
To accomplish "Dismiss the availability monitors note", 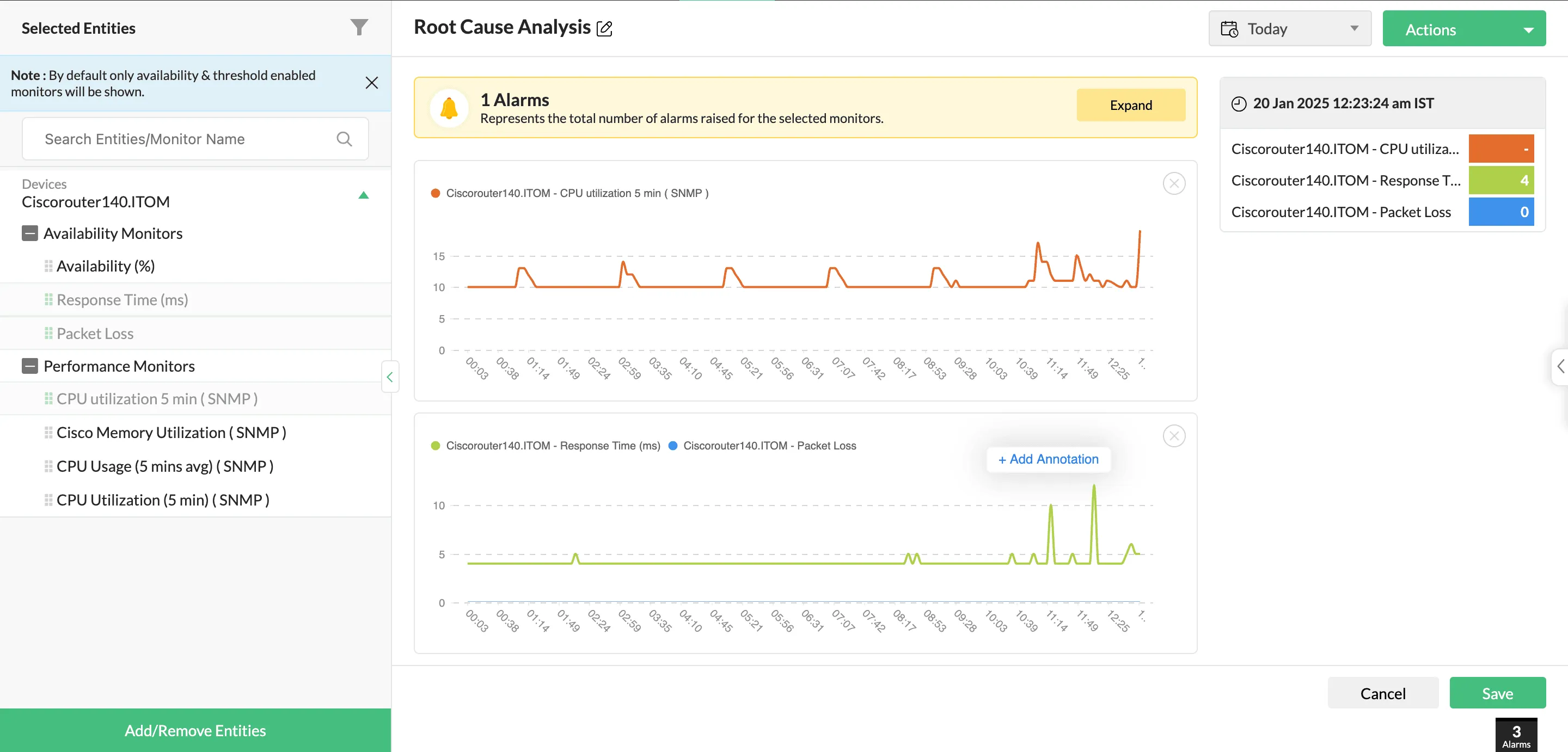I will point(372,83).
